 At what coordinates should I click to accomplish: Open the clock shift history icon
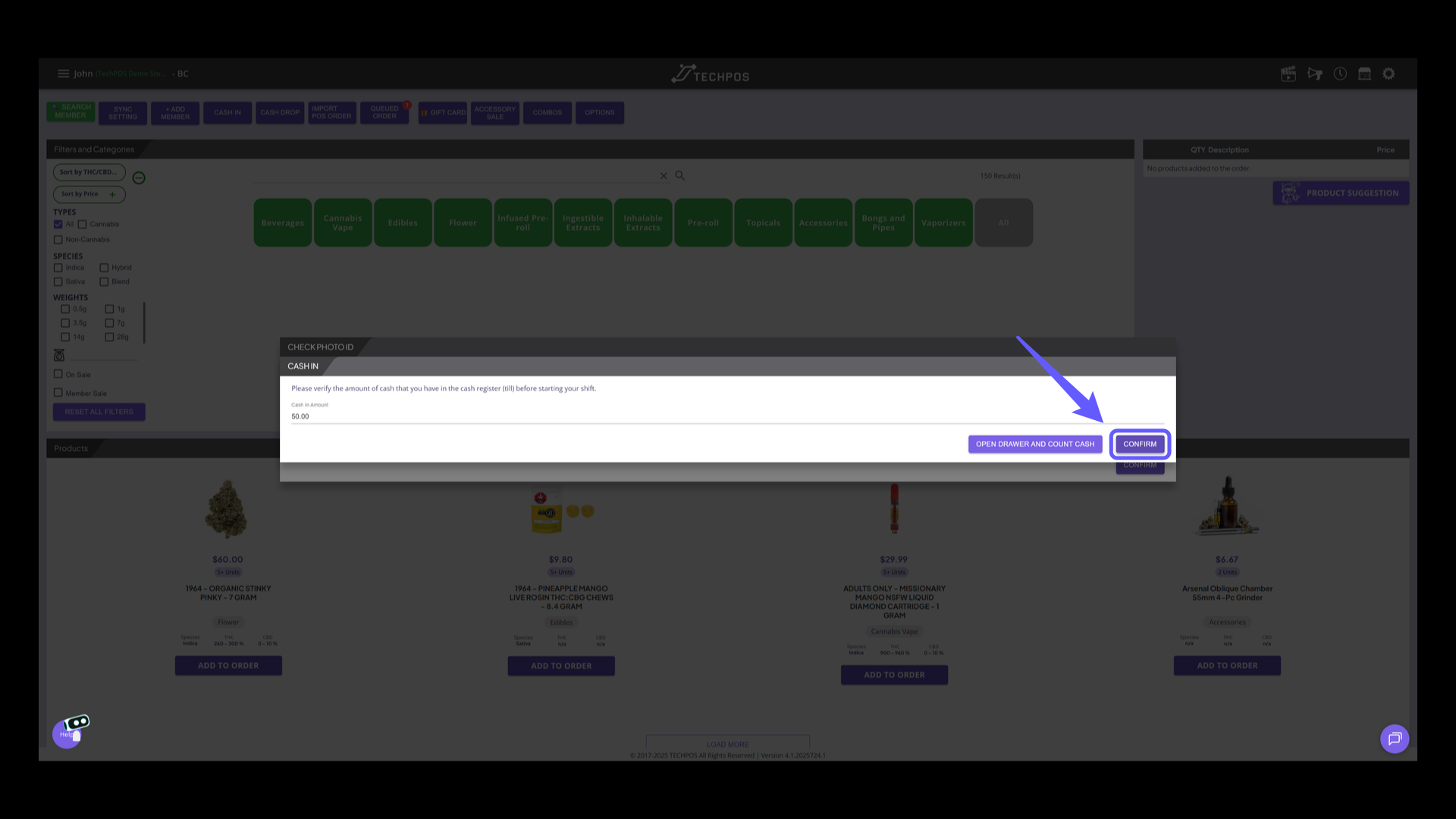coord(1341,74)
